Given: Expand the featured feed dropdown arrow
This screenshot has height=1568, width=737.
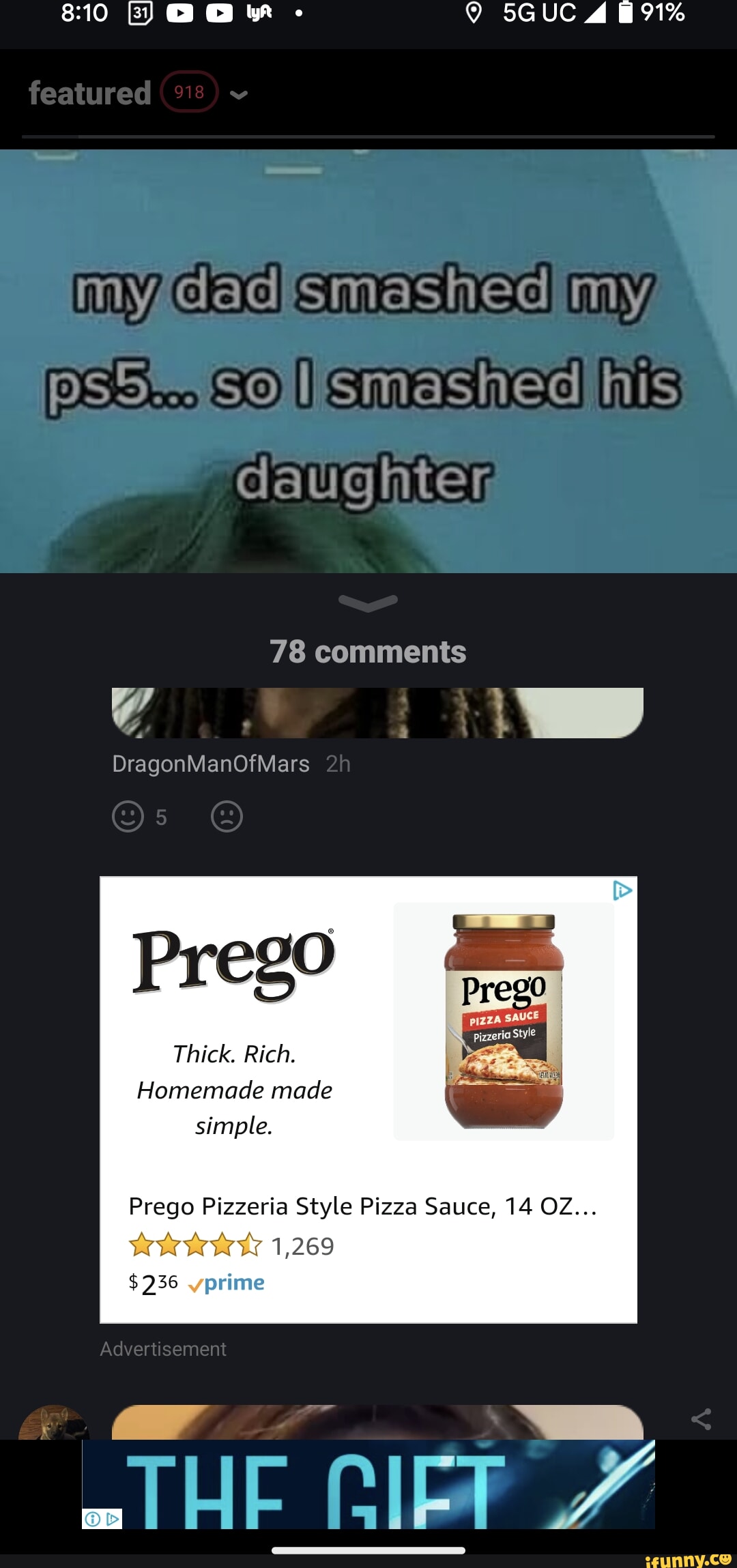Looking at the screenshot, I should [x=239, y=95].
